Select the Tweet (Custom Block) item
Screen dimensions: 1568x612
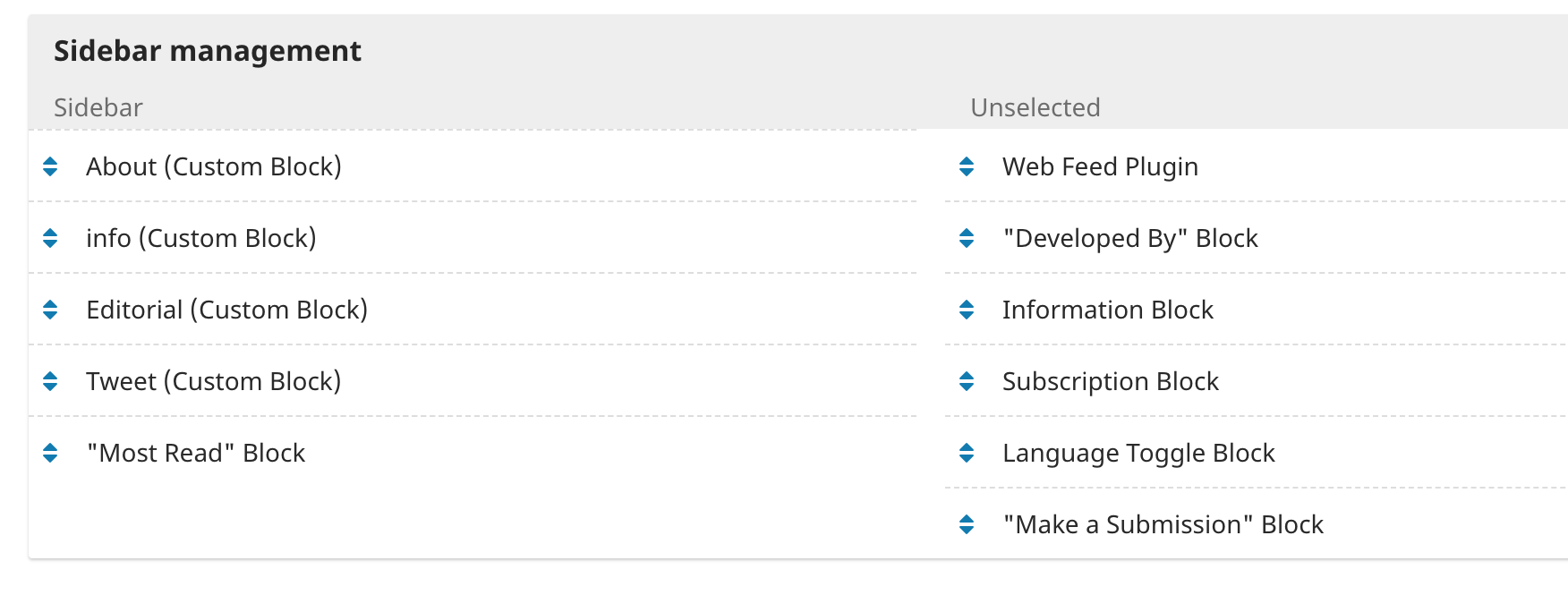[x=473, y=381]
